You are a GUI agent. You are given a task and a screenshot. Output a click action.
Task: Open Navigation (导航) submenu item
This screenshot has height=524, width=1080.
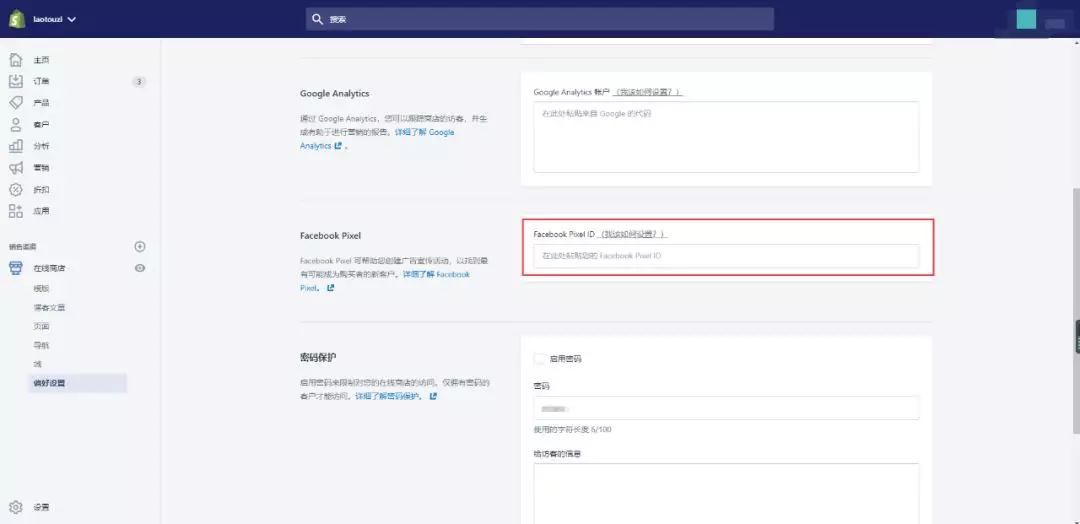pos(41,345)
